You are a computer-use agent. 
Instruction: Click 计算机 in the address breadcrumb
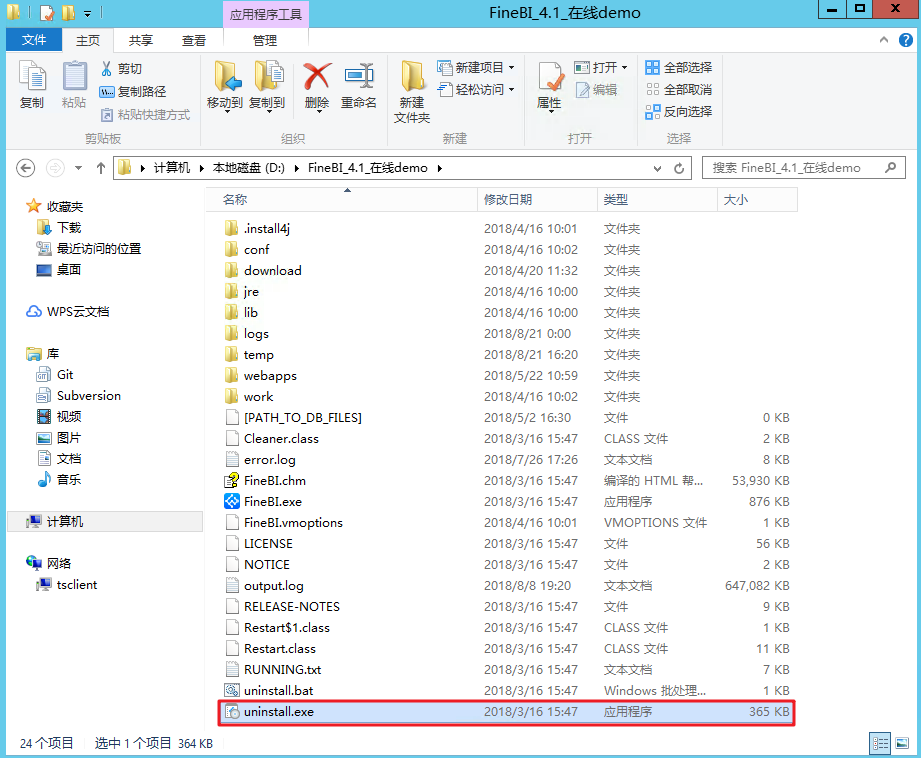point(172,168)
